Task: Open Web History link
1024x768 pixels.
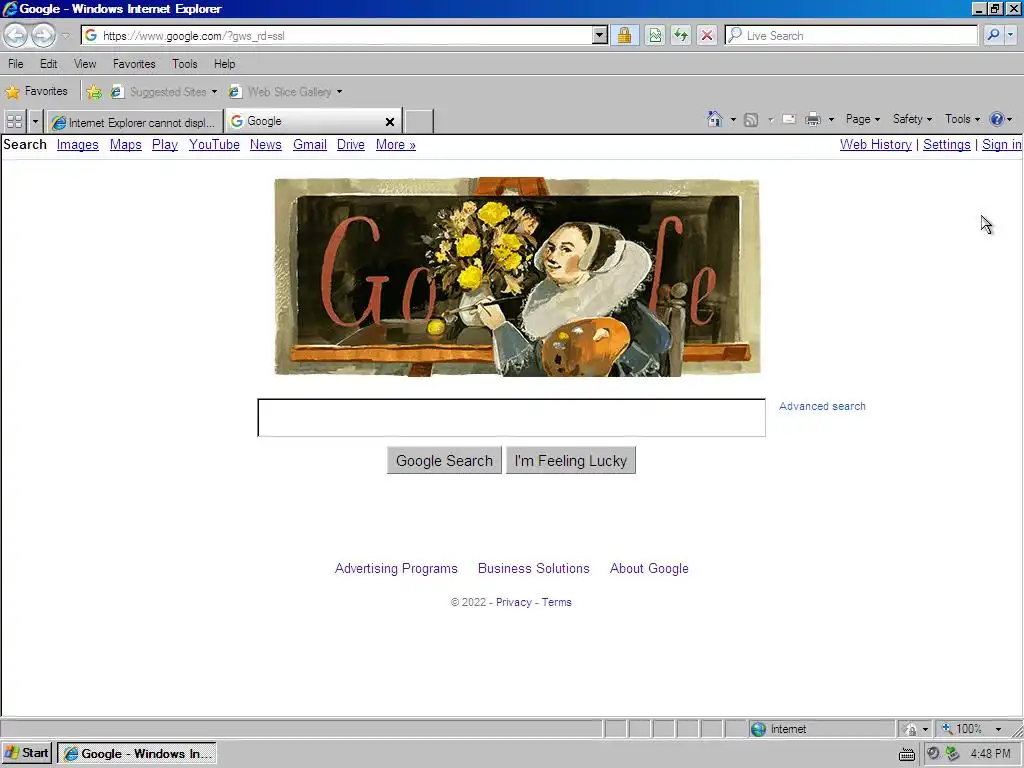Action: pos(876,145)
